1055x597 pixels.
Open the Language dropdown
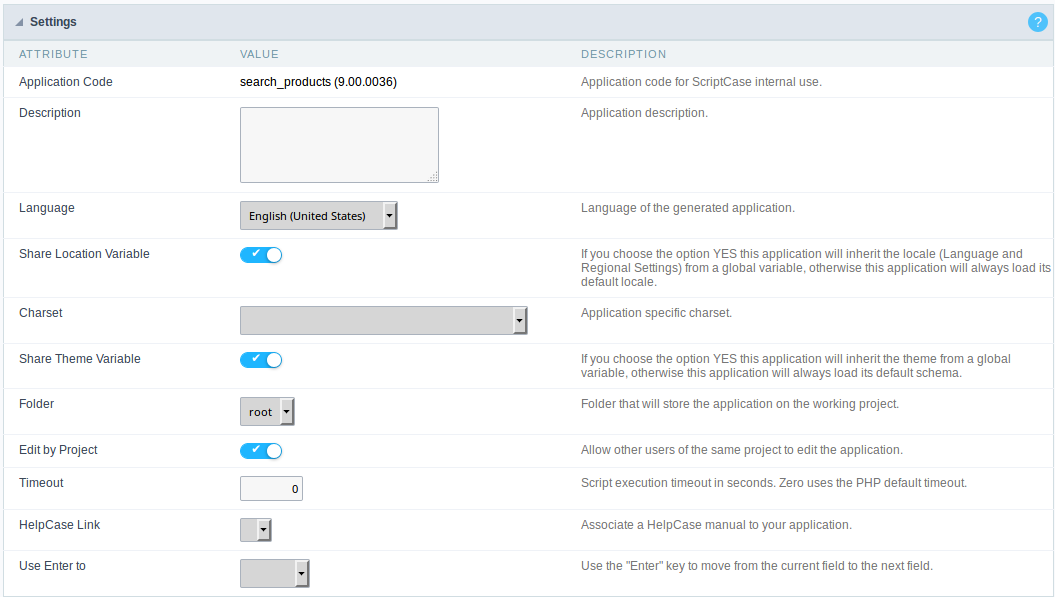coord(391,215)
